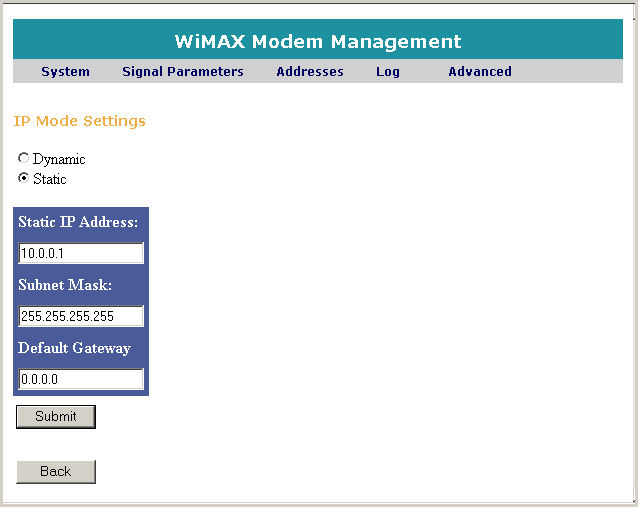638x507 pixels.
Task: Select the Static IP mode radio button
Action: 24,179
